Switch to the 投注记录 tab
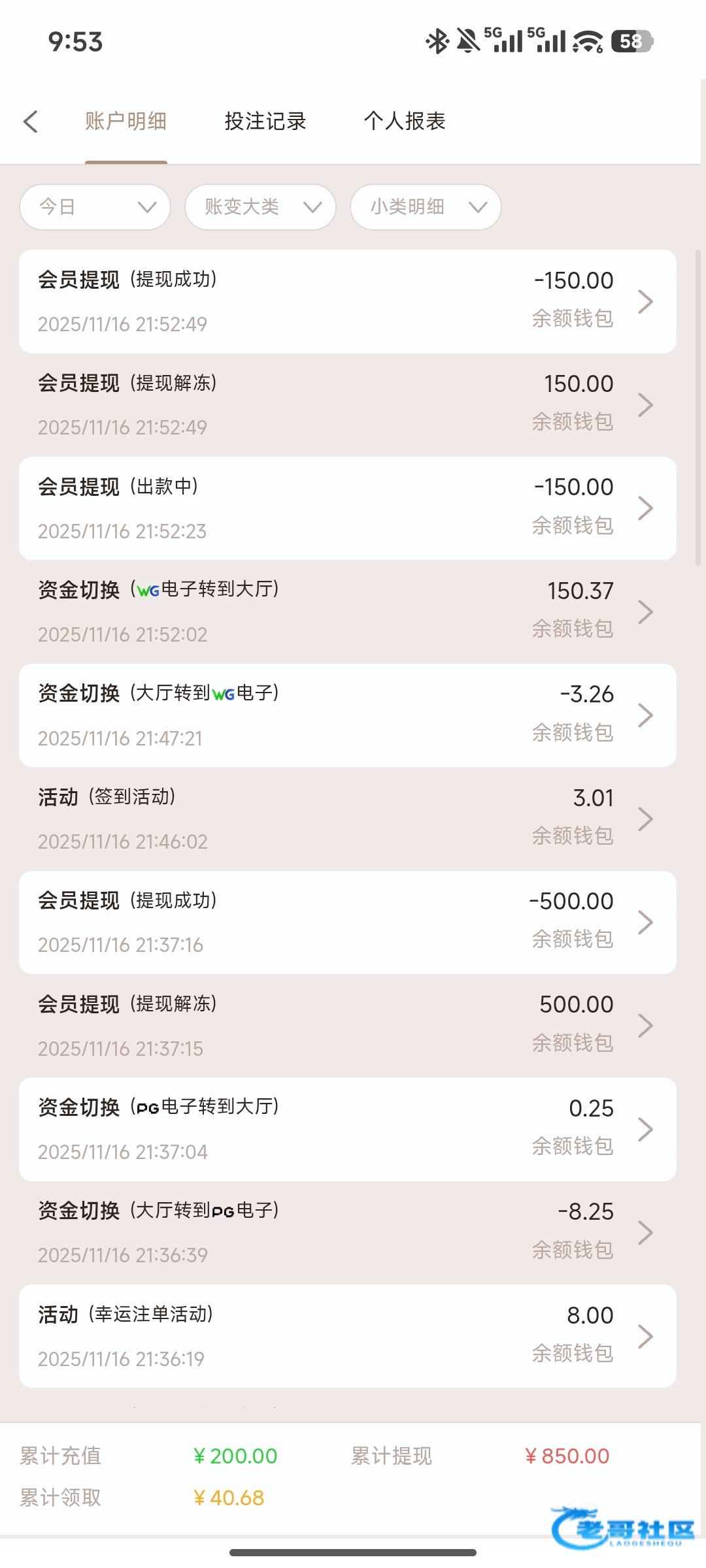706x1568 pixels. [x=265, y=122]
